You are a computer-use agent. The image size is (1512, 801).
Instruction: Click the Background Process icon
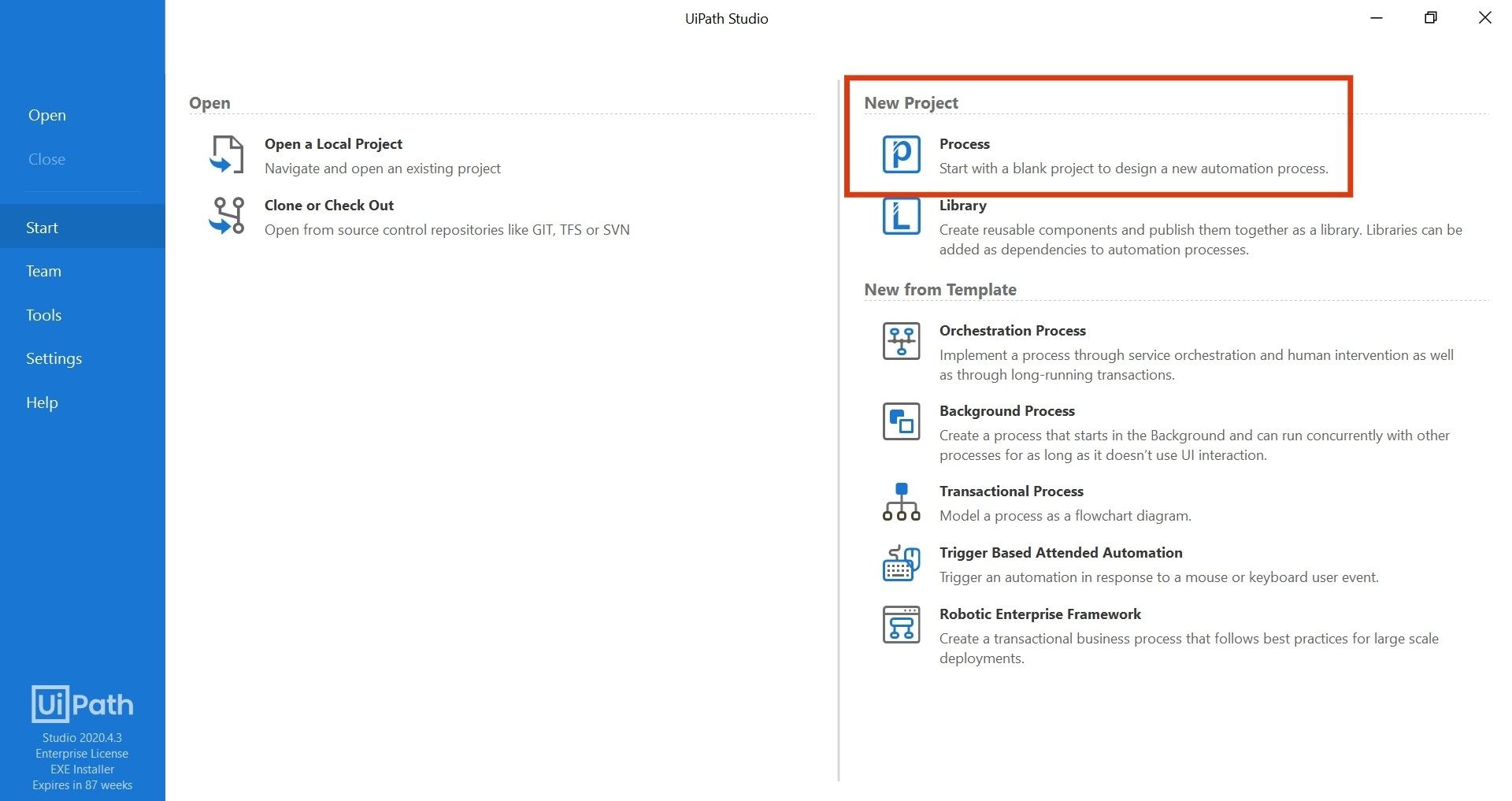click(x=900, y=421)
